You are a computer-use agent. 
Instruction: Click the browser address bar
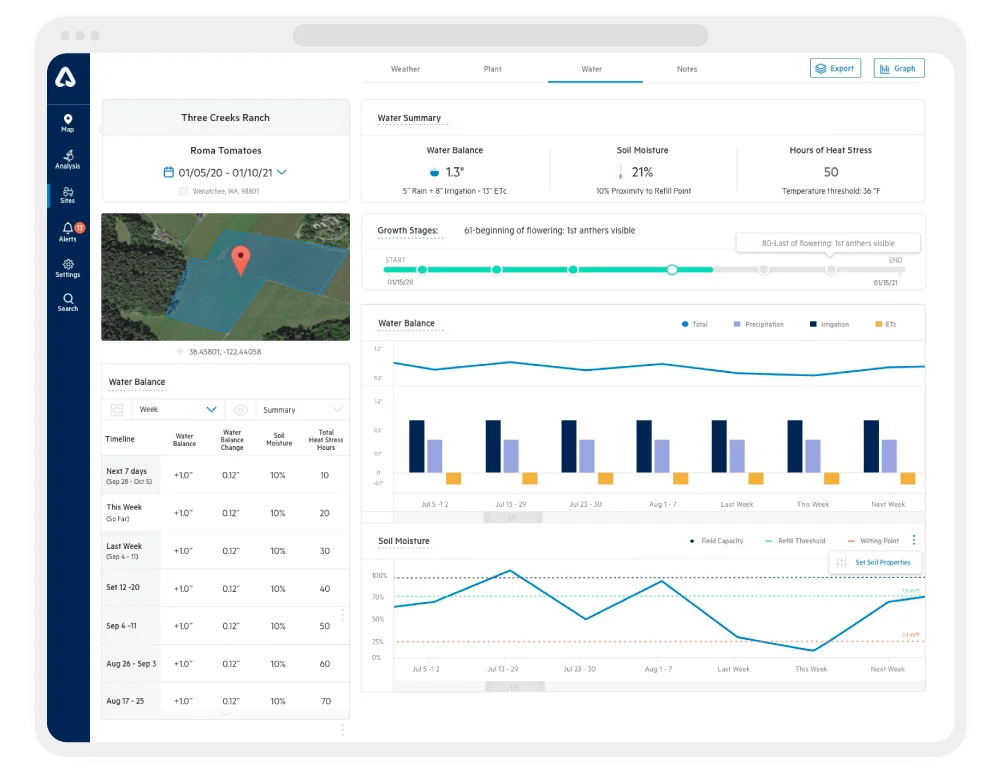tap(500, 35)
